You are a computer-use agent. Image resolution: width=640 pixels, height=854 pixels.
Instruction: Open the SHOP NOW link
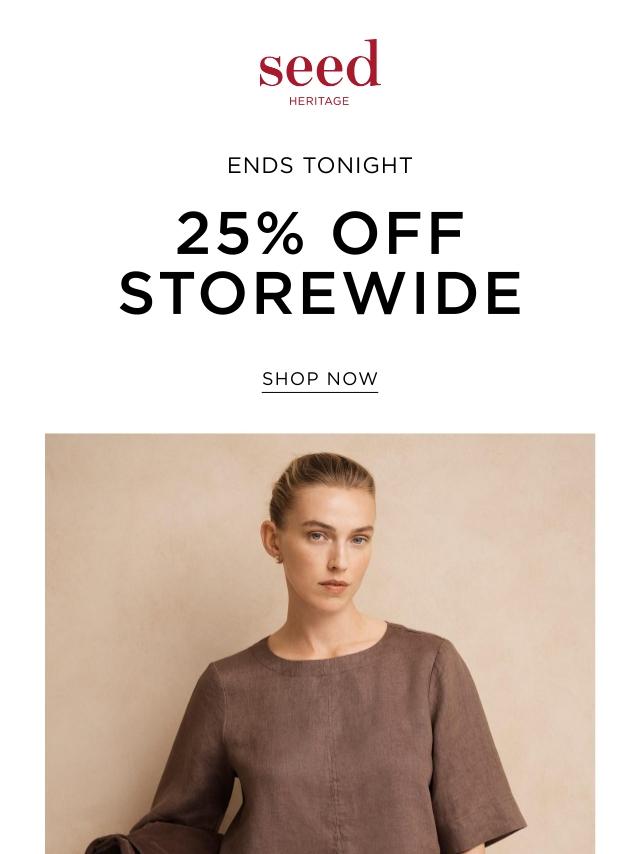[x=320, y=379]
